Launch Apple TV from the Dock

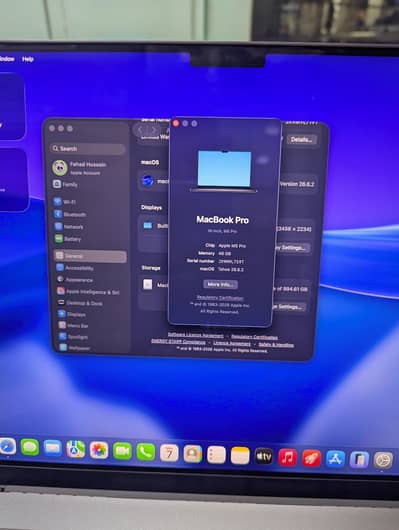point(263,457)
